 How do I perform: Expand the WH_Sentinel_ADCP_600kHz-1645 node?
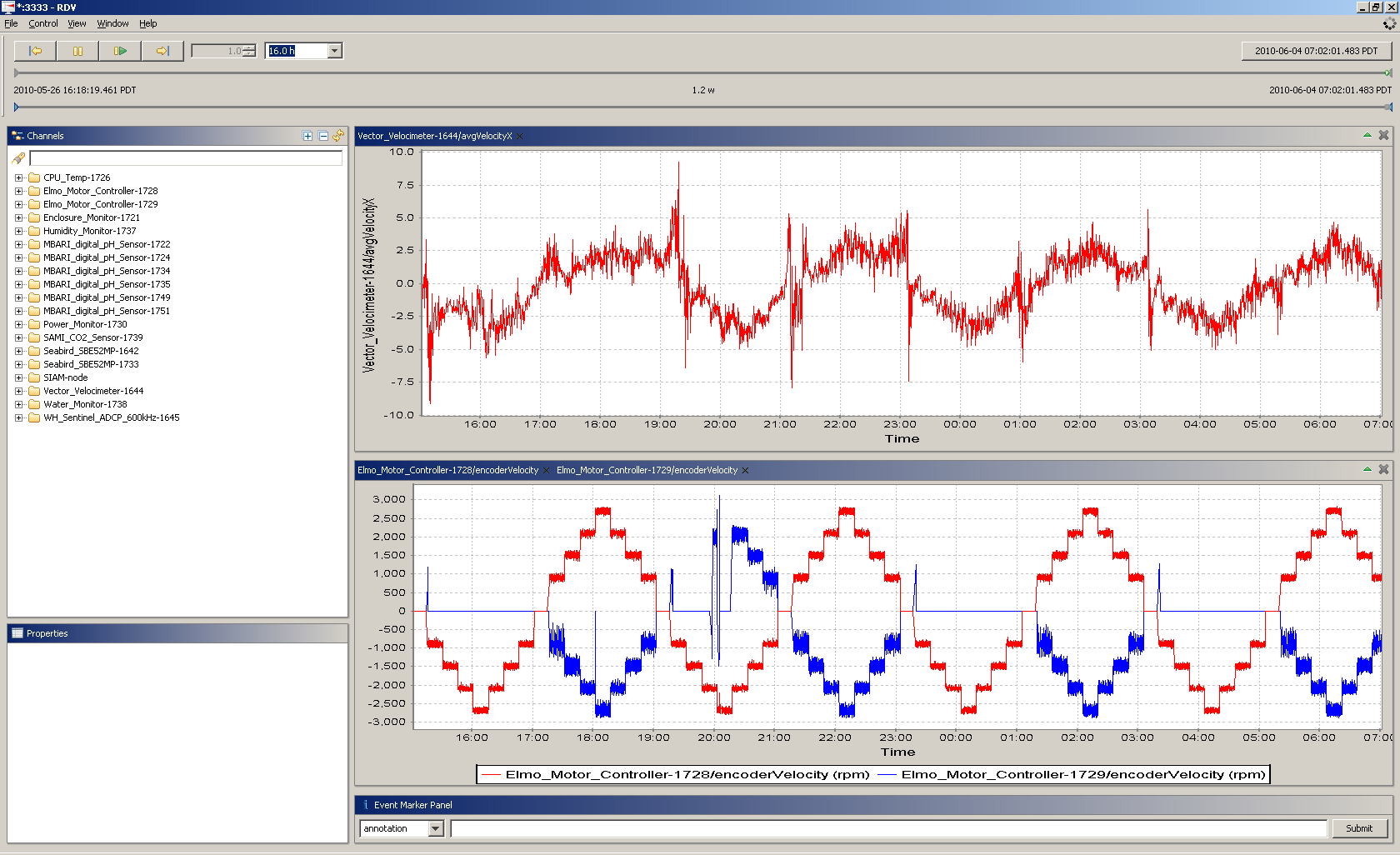coord(19,417)
